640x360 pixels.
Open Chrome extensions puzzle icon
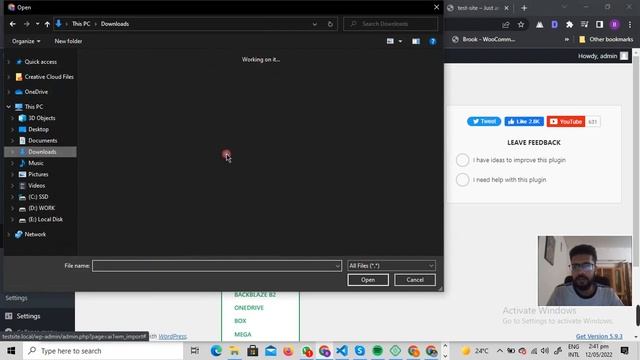tap(569, 24)
